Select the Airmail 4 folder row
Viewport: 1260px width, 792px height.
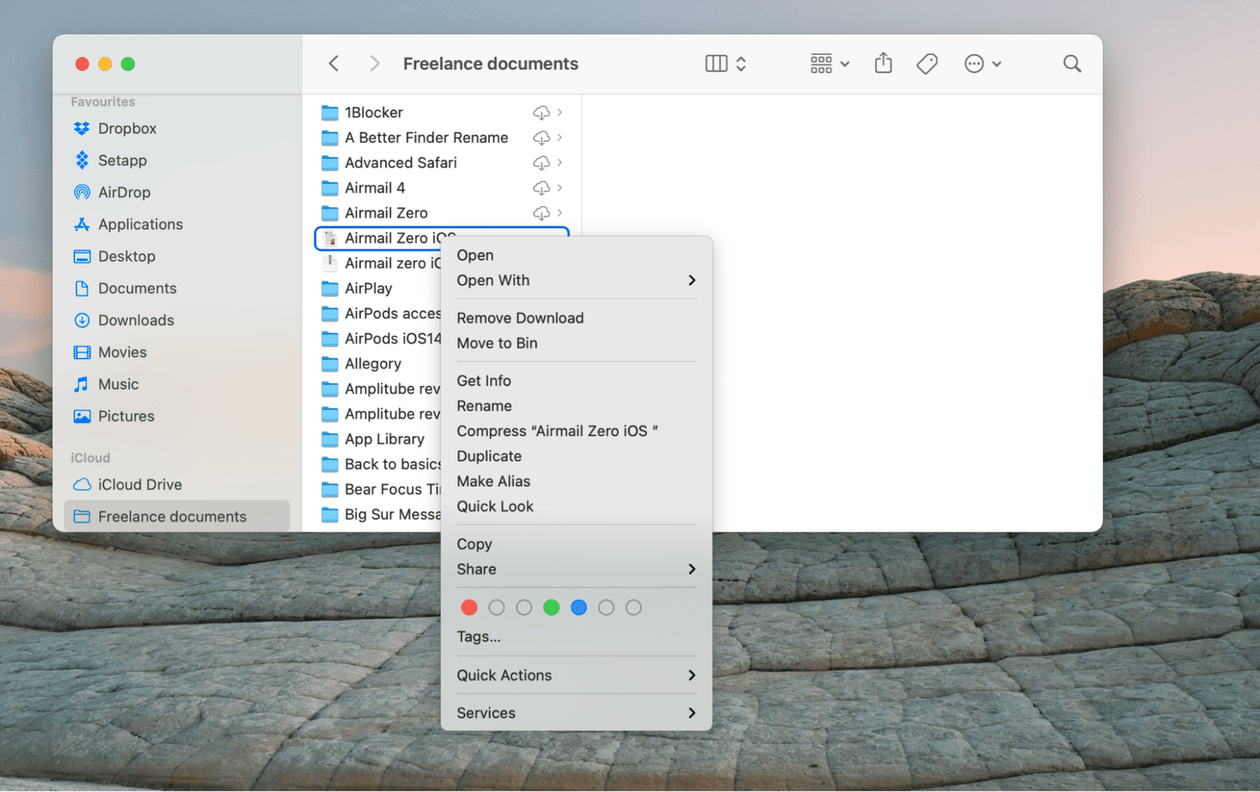(442, 187)
